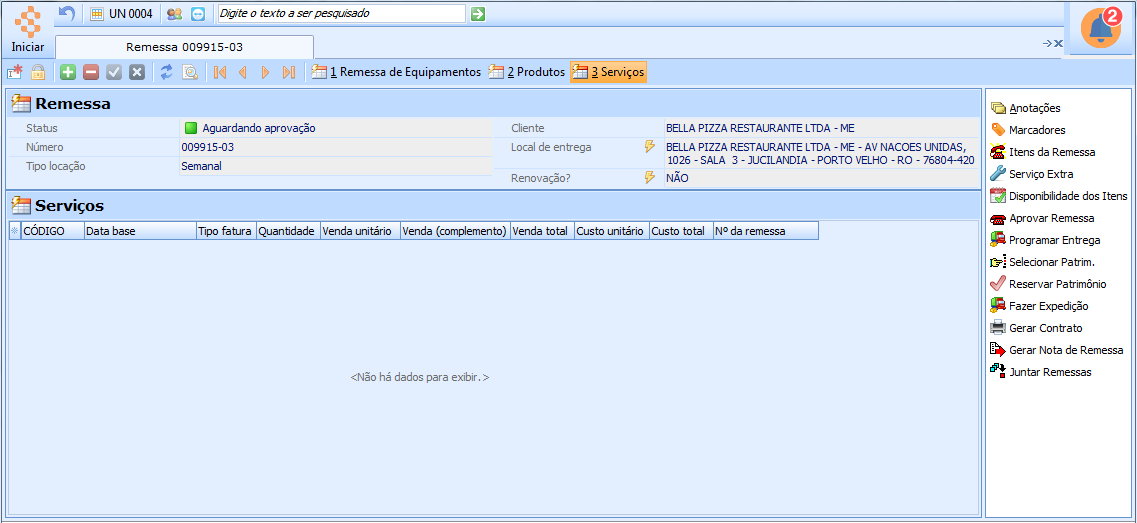Image resolution: width=1137 pixels, height=523 pixels.
Task: Go to last record
Action: 289,72
